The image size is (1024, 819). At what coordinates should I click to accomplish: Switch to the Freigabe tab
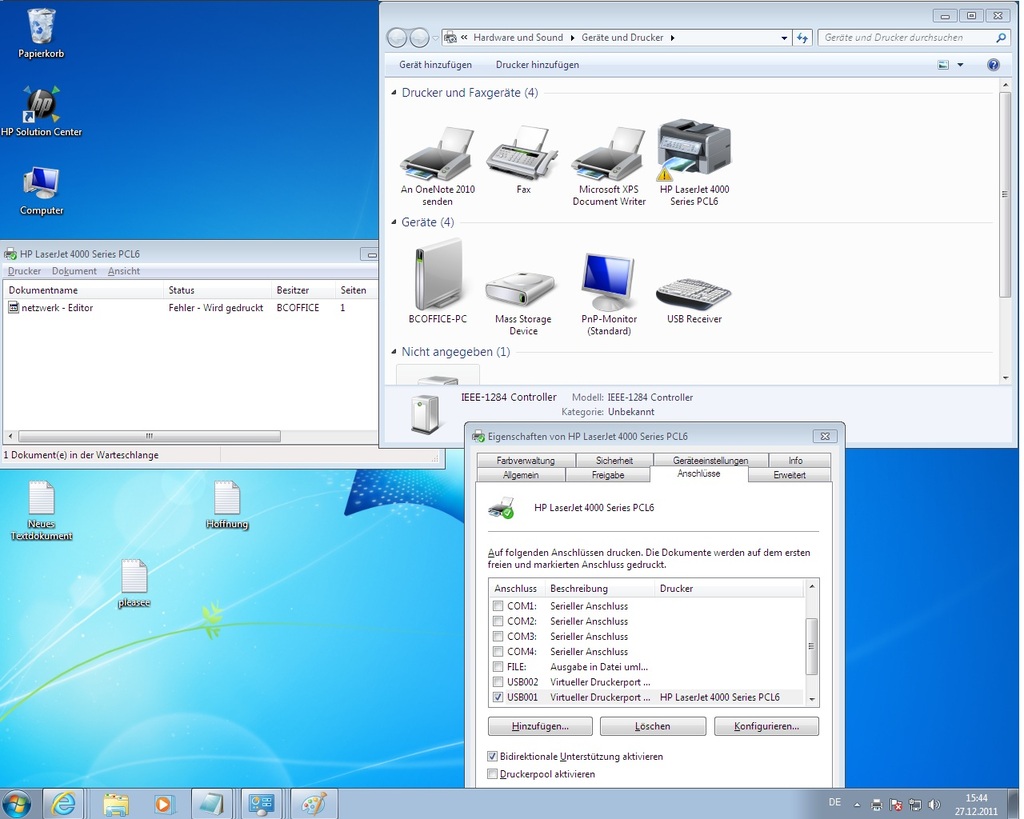point(608,475)
